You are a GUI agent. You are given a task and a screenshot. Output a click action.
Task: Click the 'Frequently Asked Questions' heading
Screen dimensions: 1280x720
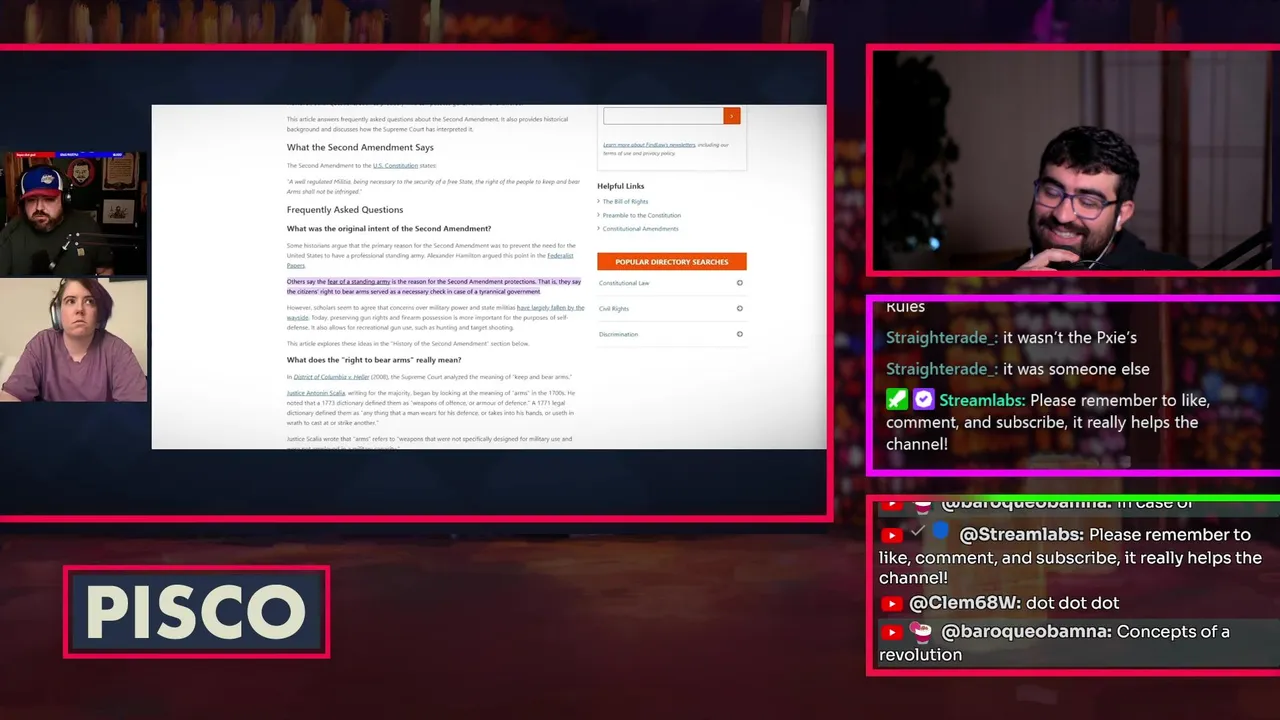tap(345, 210)
